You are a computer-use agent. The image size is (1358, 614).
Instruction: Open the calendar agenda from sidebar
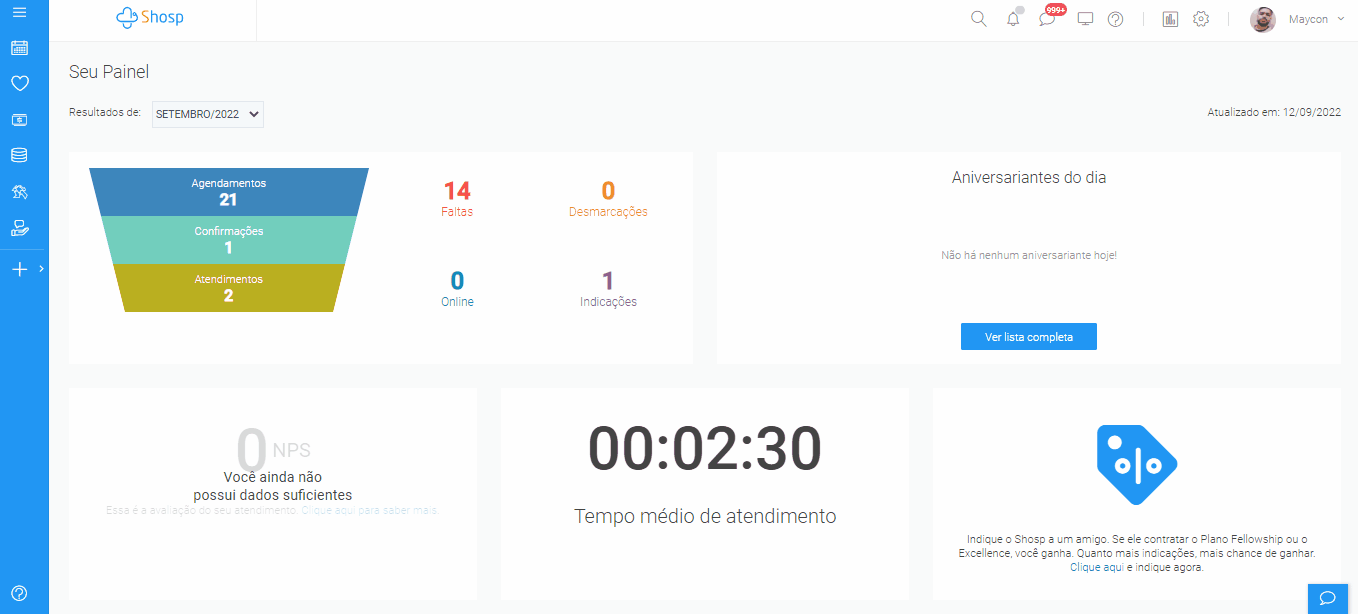coord(19,48)
